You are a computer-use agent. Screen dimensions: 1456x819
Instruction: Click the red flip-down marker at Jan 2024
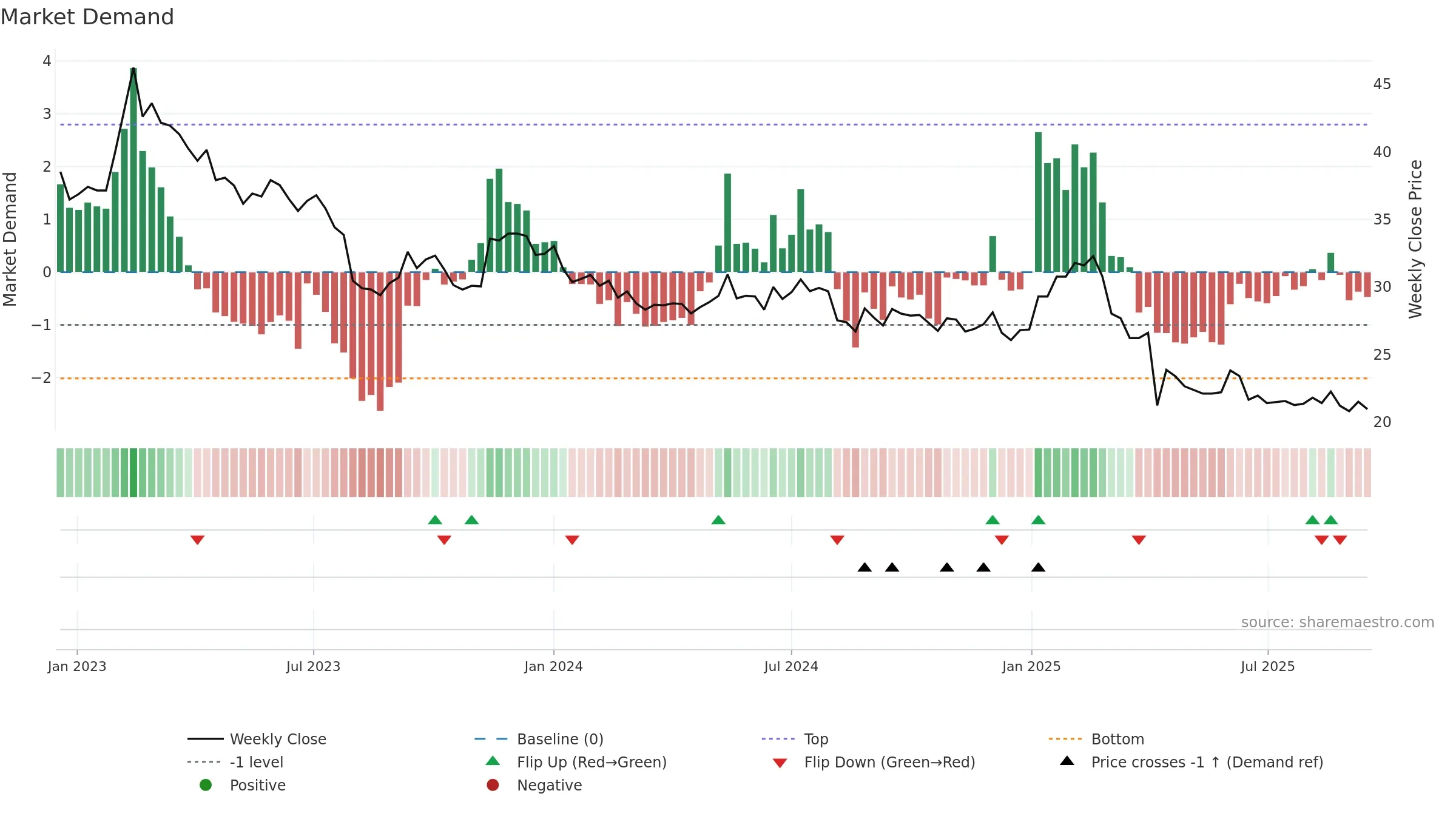pyautogui.click(x=572, y=540)
